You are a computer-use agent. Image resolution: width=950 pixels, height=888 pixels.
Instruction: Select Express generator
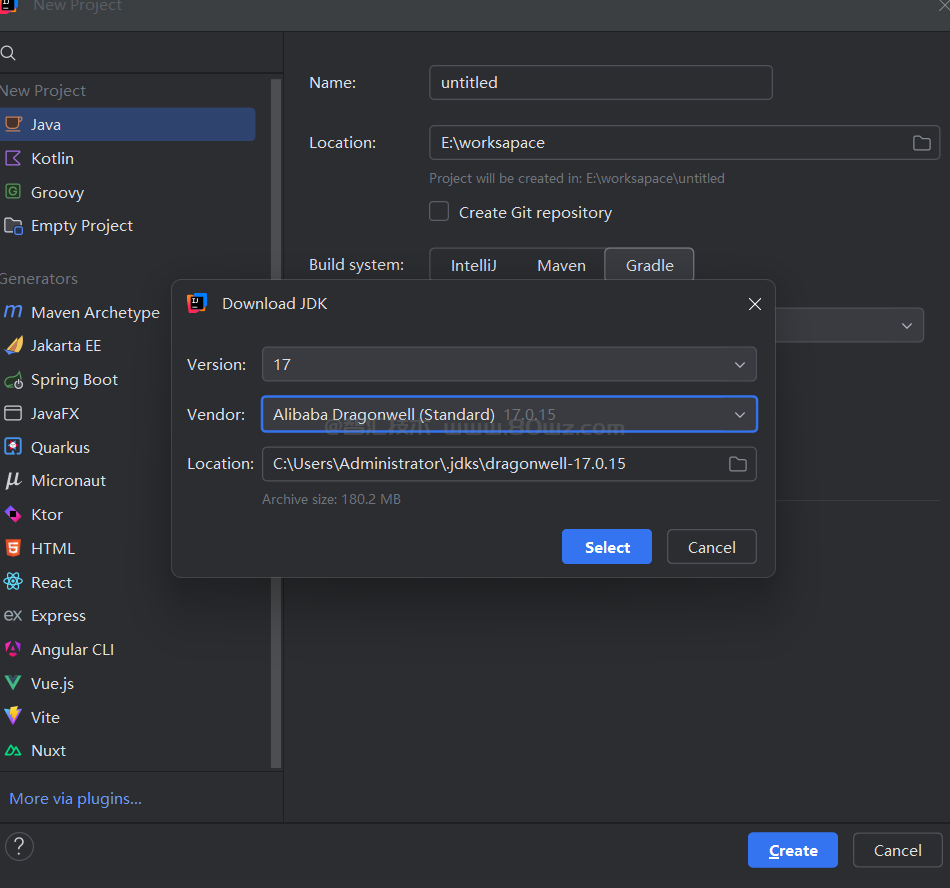click(127, 615)
